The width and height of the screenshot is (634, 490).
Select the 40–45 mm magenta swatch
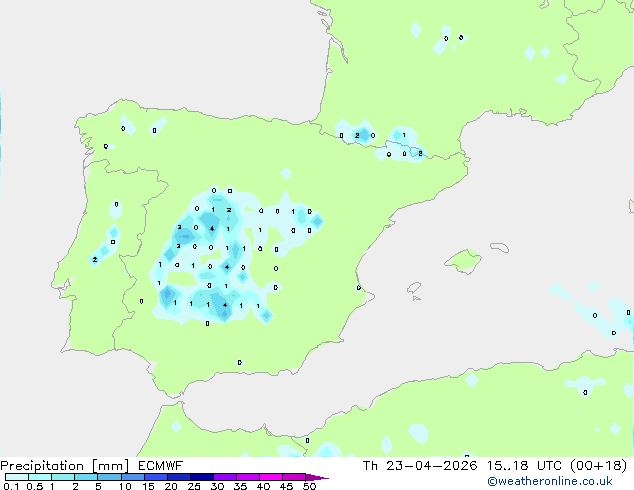pos(271,477)
